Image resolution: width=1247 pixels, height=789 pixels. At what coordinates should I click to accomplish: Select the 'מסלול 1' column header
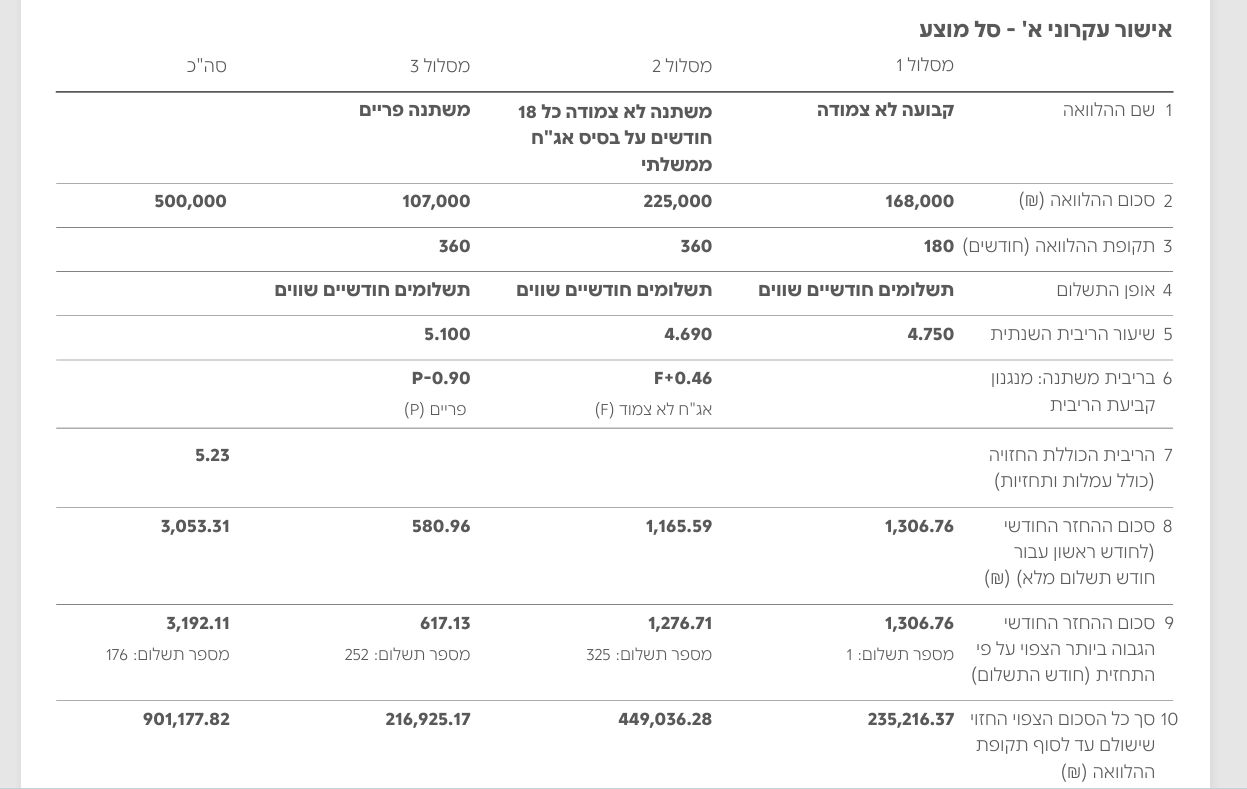pyautogui.click(x=924, y=66)
